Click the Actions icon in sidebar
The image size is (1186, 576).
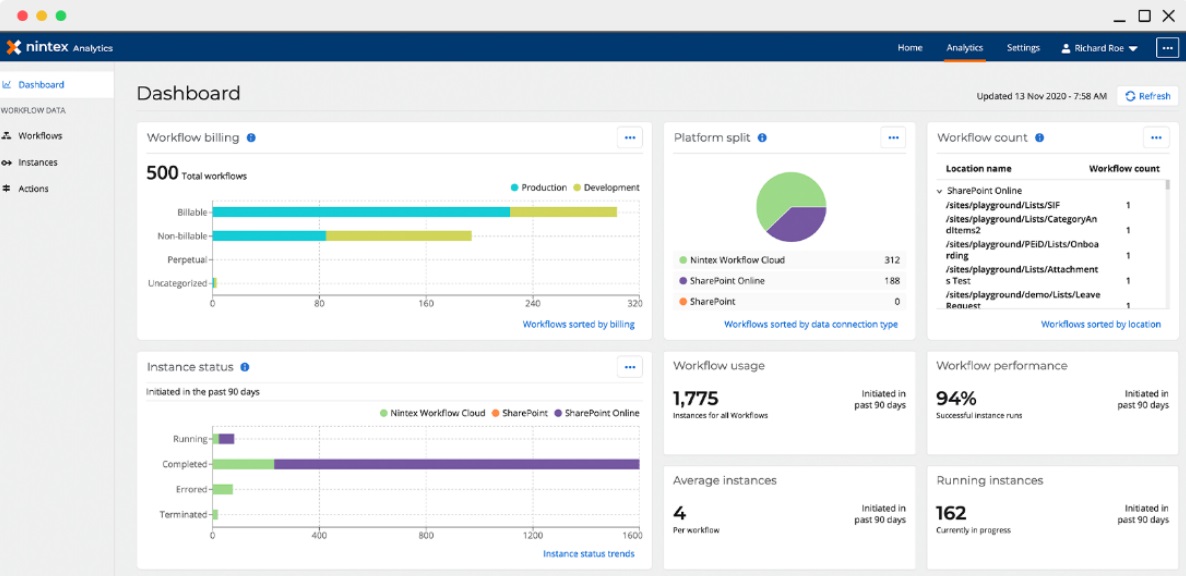coord(7,188)
